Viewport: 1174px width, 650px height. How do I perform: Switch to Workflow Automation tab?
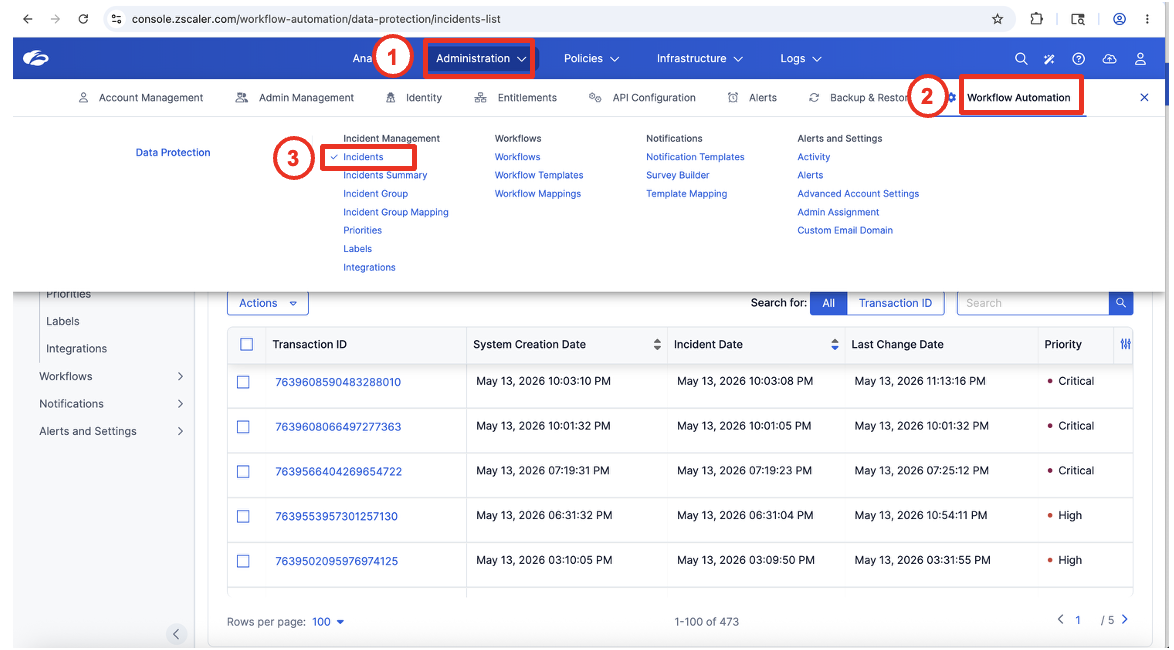[x=1018, y=97]
